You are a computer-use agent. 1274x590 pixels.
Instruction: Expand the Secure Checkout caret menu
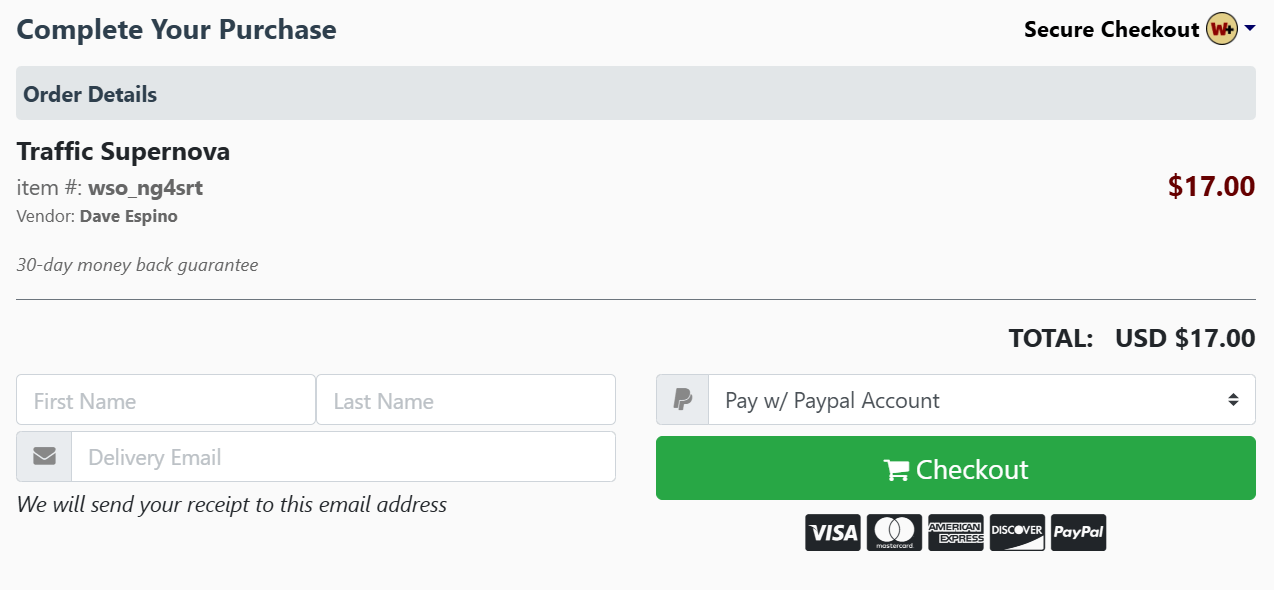[x=1249, y=30]
